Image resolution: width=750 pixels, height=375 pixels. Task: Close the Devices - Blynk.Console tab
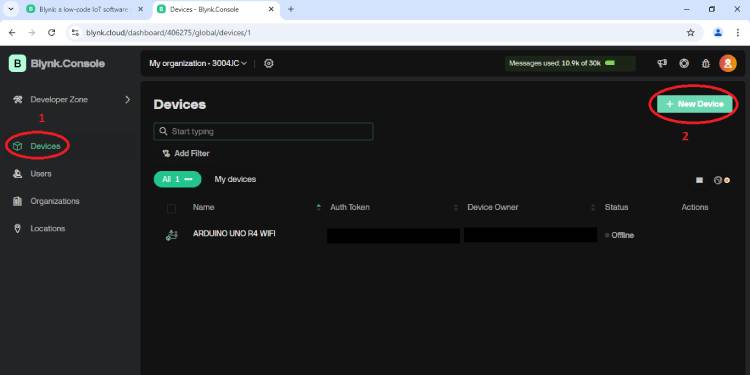pos(271,9)
